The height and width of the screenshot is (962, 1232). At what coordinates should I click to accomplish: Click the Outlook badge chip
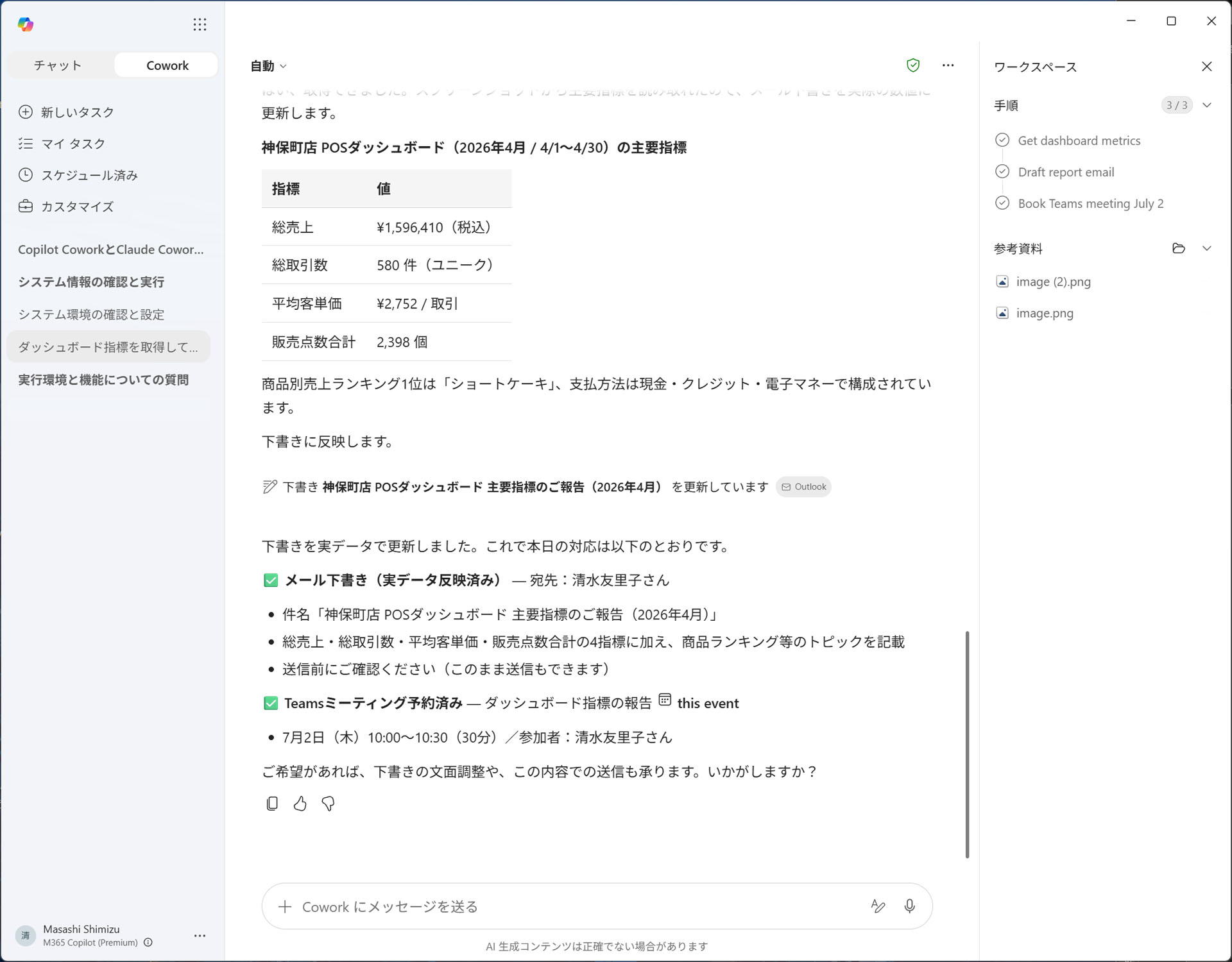(803, 487)
